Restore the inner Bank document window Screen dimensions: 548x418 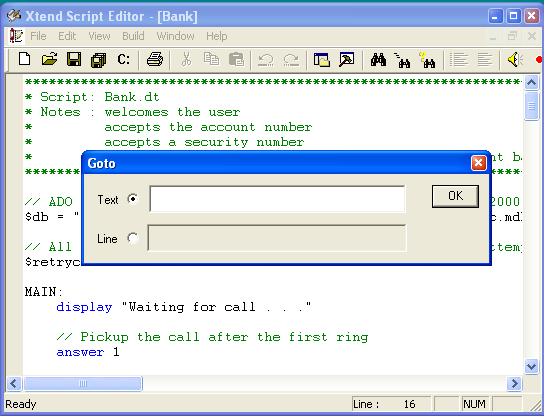[512, 36]
